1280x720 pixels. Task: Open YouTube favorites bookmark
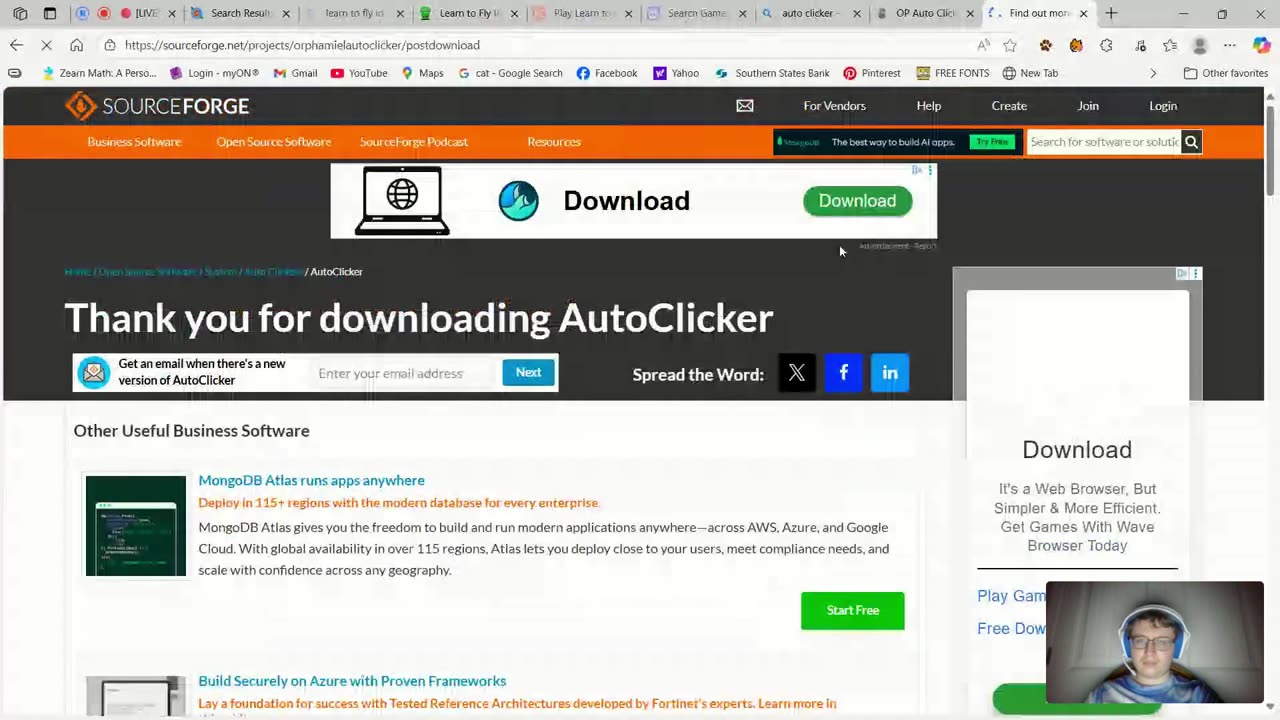click(x=358, y=73)
